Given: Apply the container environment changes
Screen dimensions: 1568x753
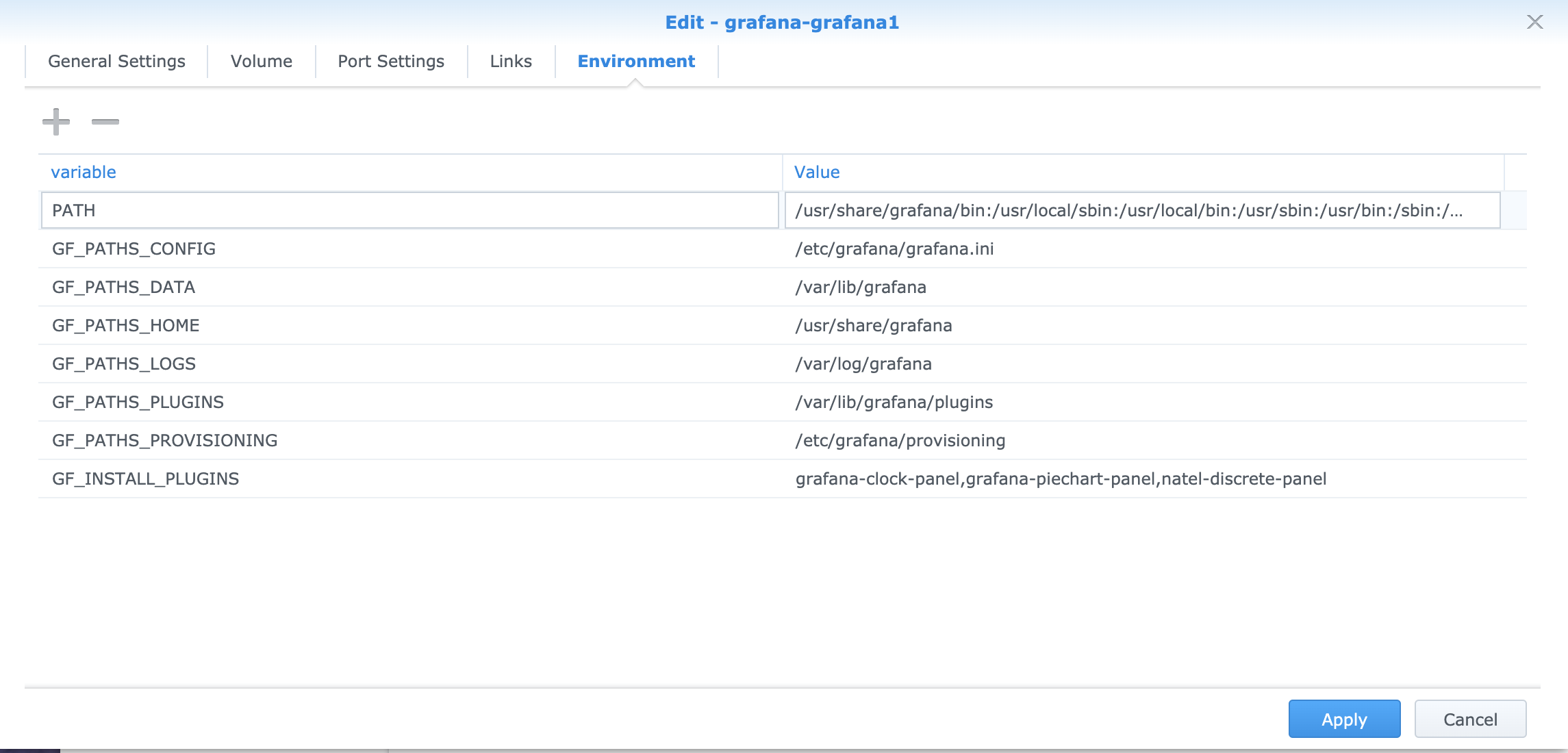Looking at the screenshot, I should (x=1343, y=719).
